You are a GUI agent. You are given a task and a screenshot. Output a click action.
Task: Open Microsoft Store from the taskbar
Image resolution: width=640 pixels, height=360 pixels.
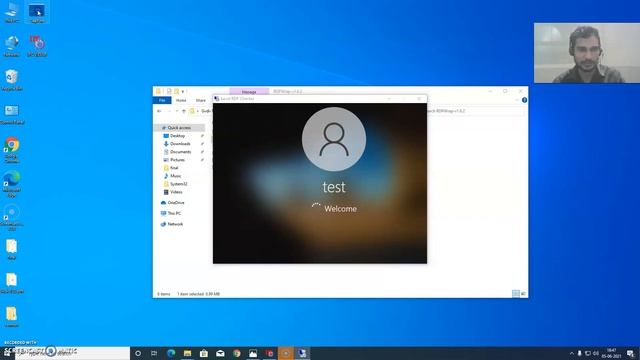(204, 353)
